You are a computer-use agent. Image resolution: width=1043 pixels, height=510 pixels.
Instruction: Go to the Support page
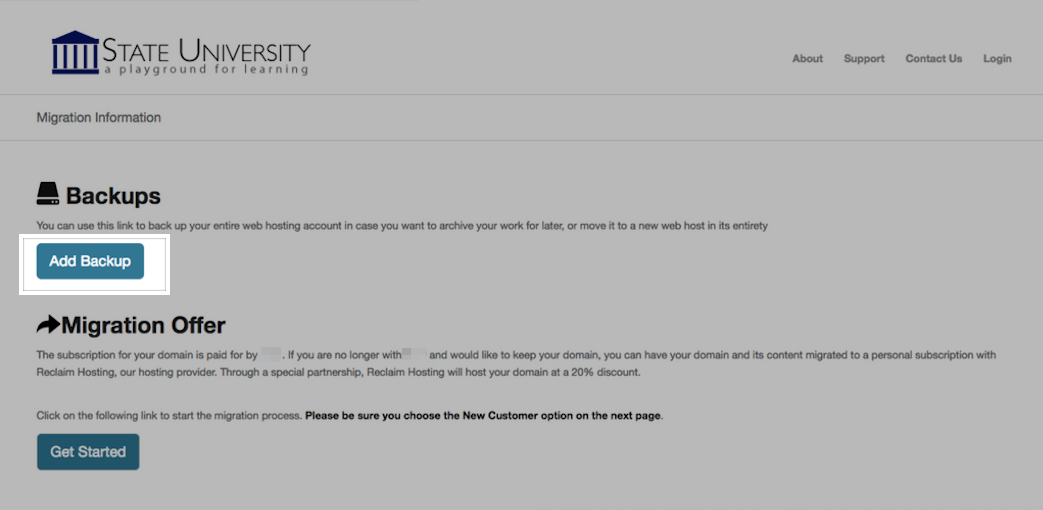point(864,59)
